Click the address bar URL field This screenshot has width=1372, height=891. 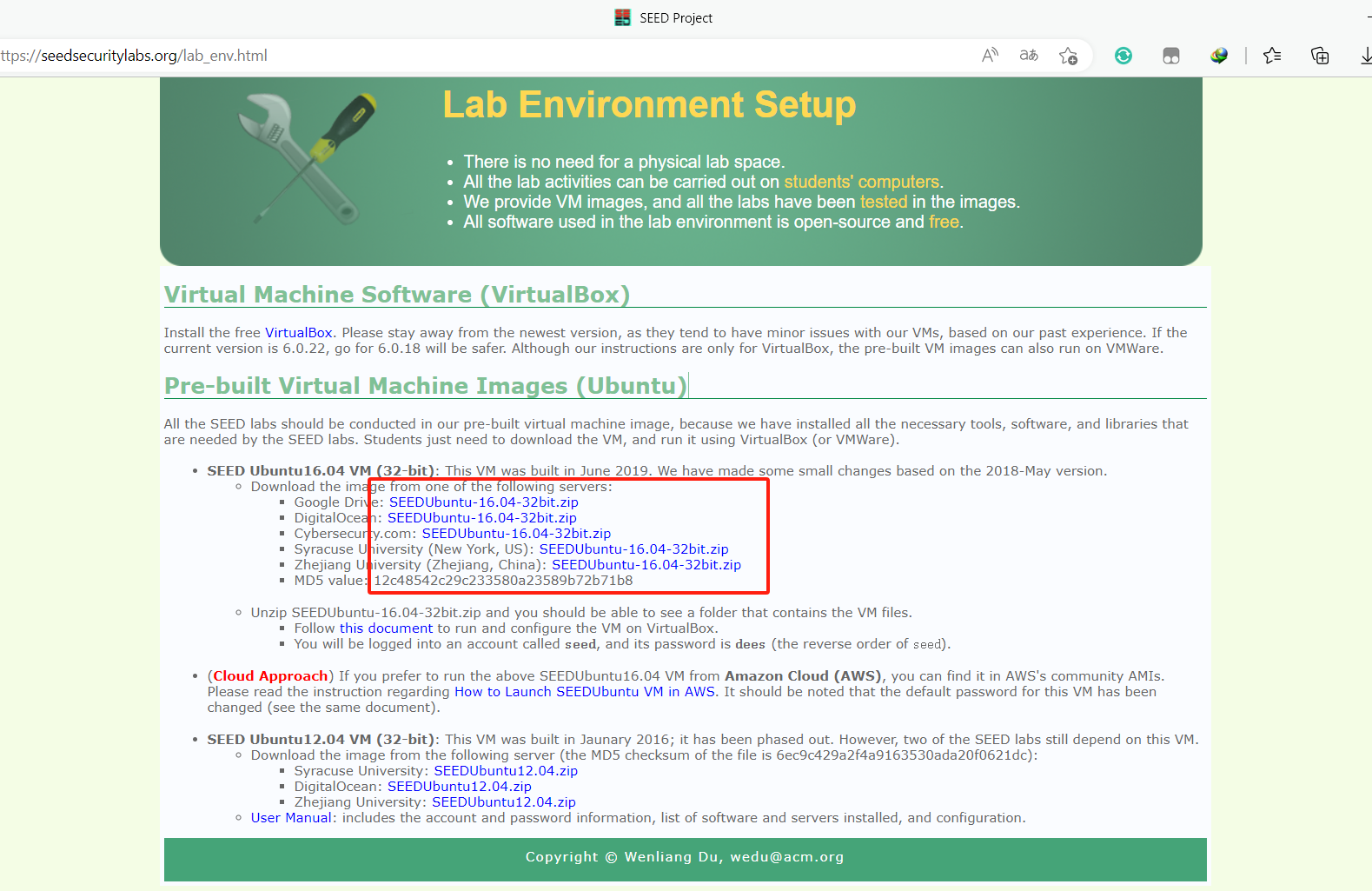tap(487, 56)
